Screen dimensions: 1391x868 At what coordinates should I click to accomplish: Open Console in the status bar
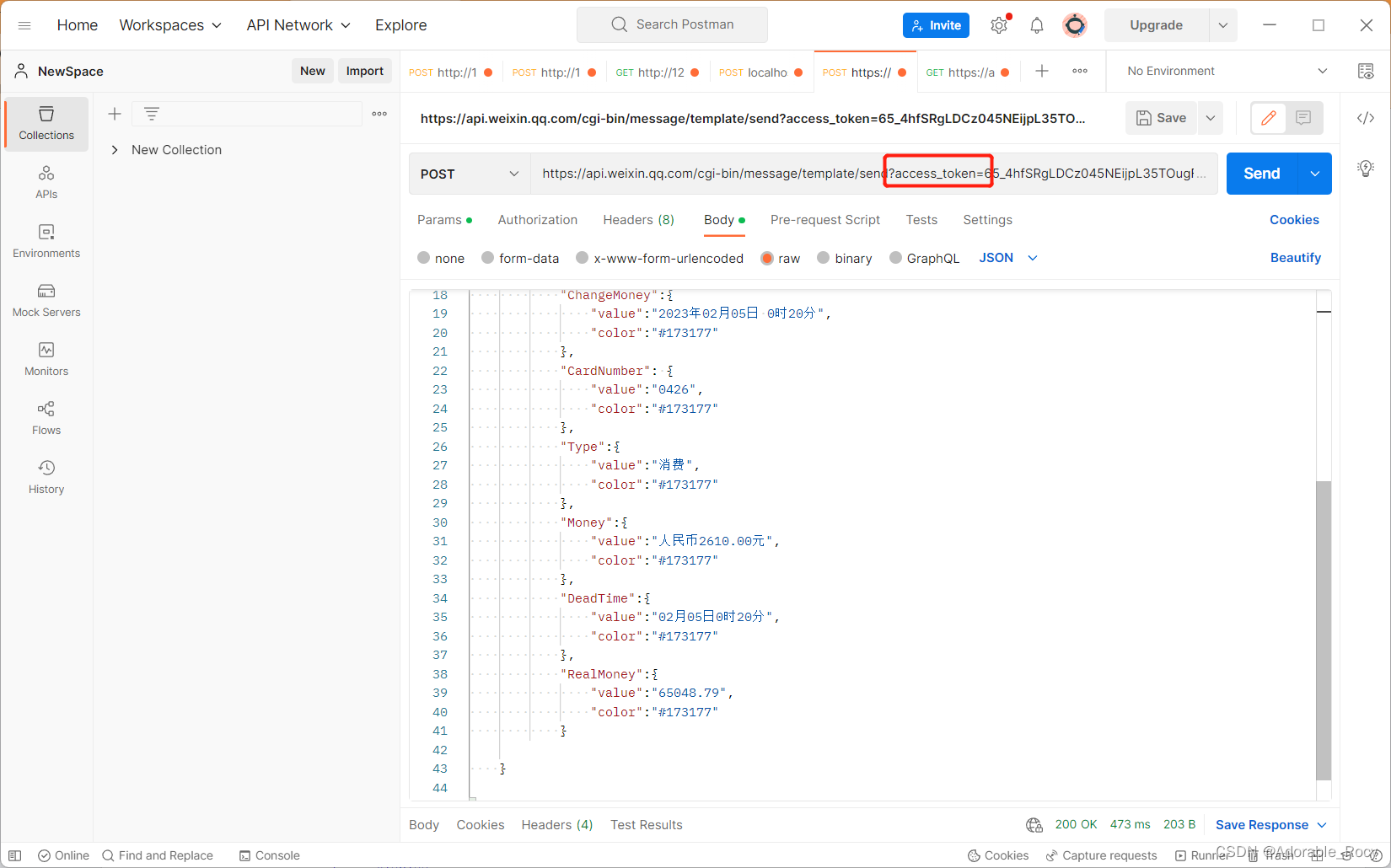click(270, 855)
